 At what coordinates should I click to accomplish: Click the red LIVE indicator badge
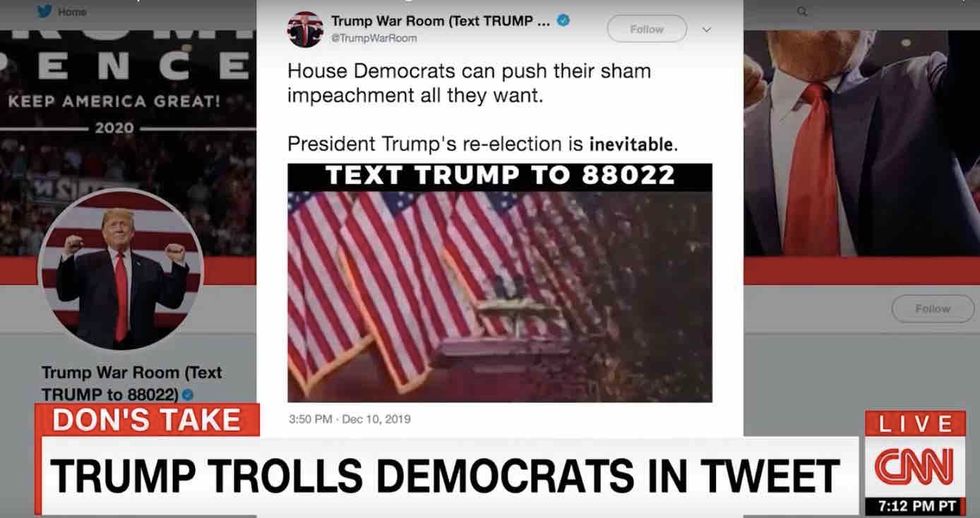coord(916,424)
